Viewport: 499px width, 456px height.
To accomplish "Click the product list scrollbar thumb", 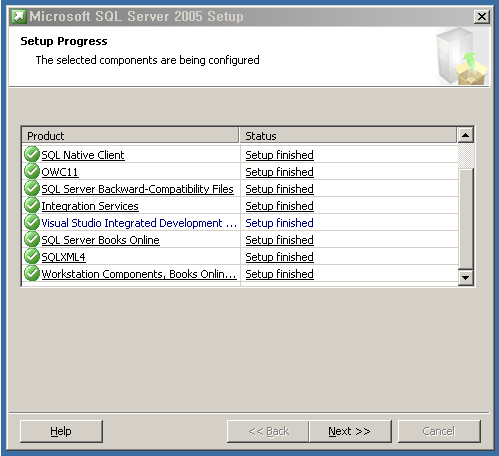I will pyautogui.click(x=466, y=219).
